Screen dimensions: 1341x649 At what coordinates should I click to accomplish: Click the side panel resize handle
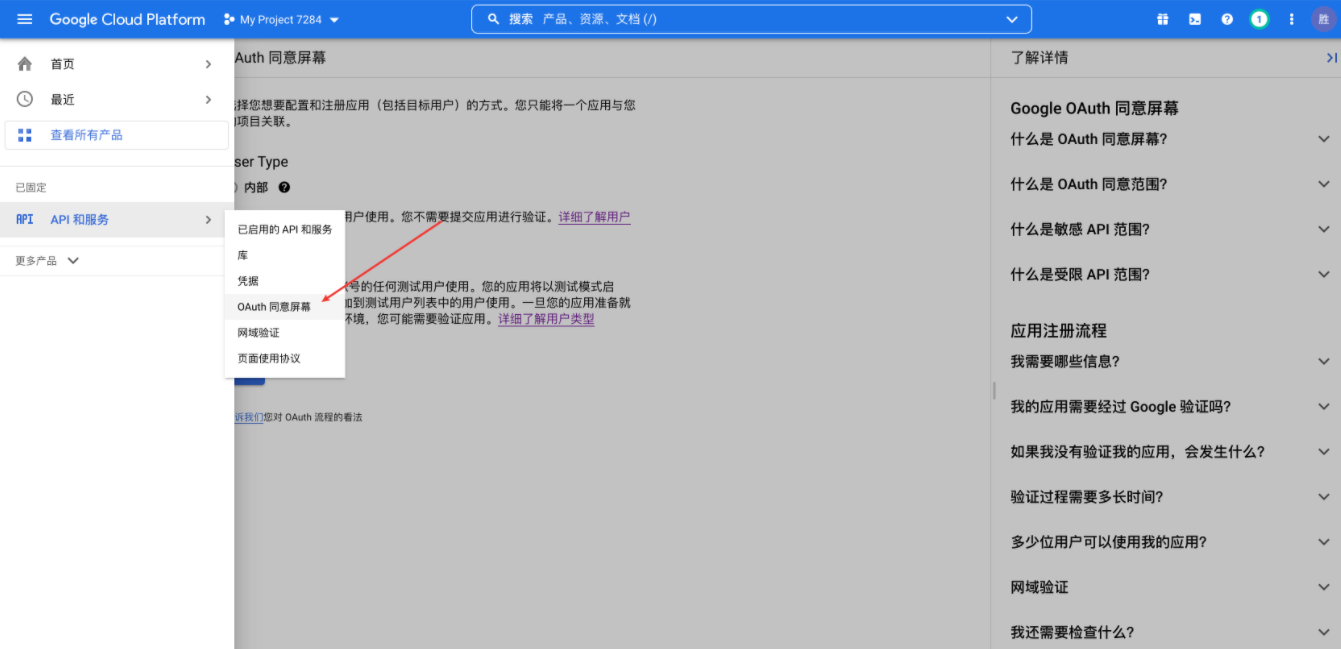[x=993, y=390]
